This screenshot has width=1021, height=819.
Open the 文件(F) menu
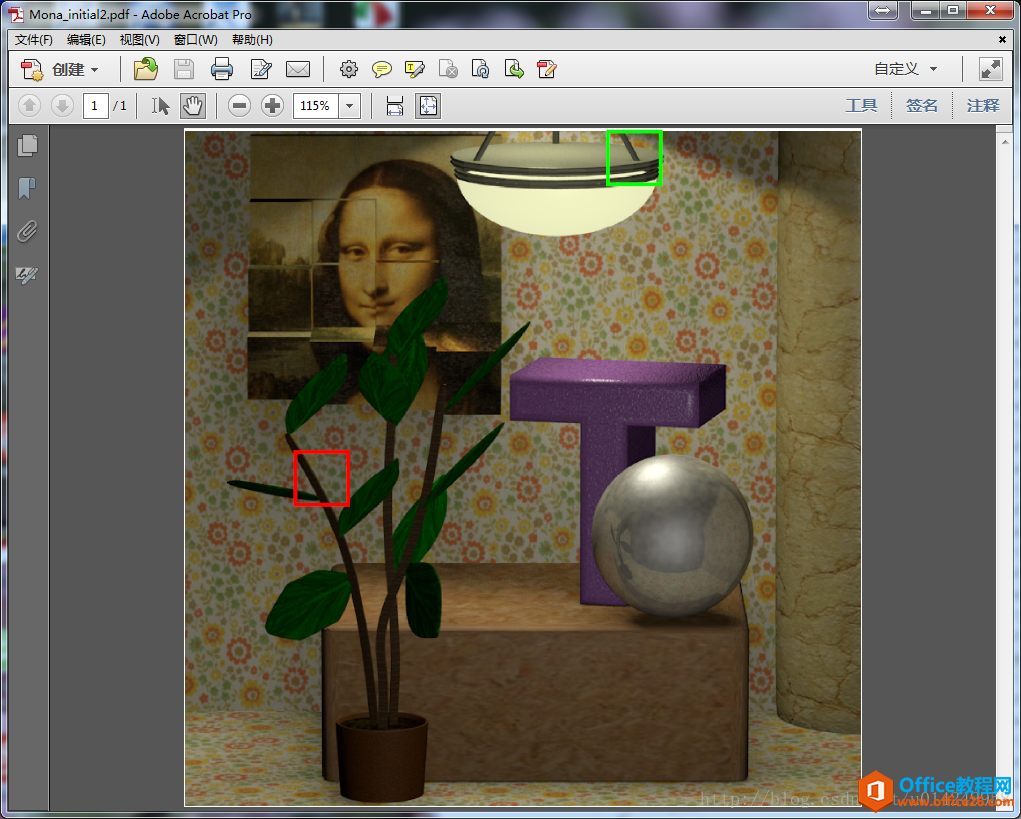coord(33,40)
